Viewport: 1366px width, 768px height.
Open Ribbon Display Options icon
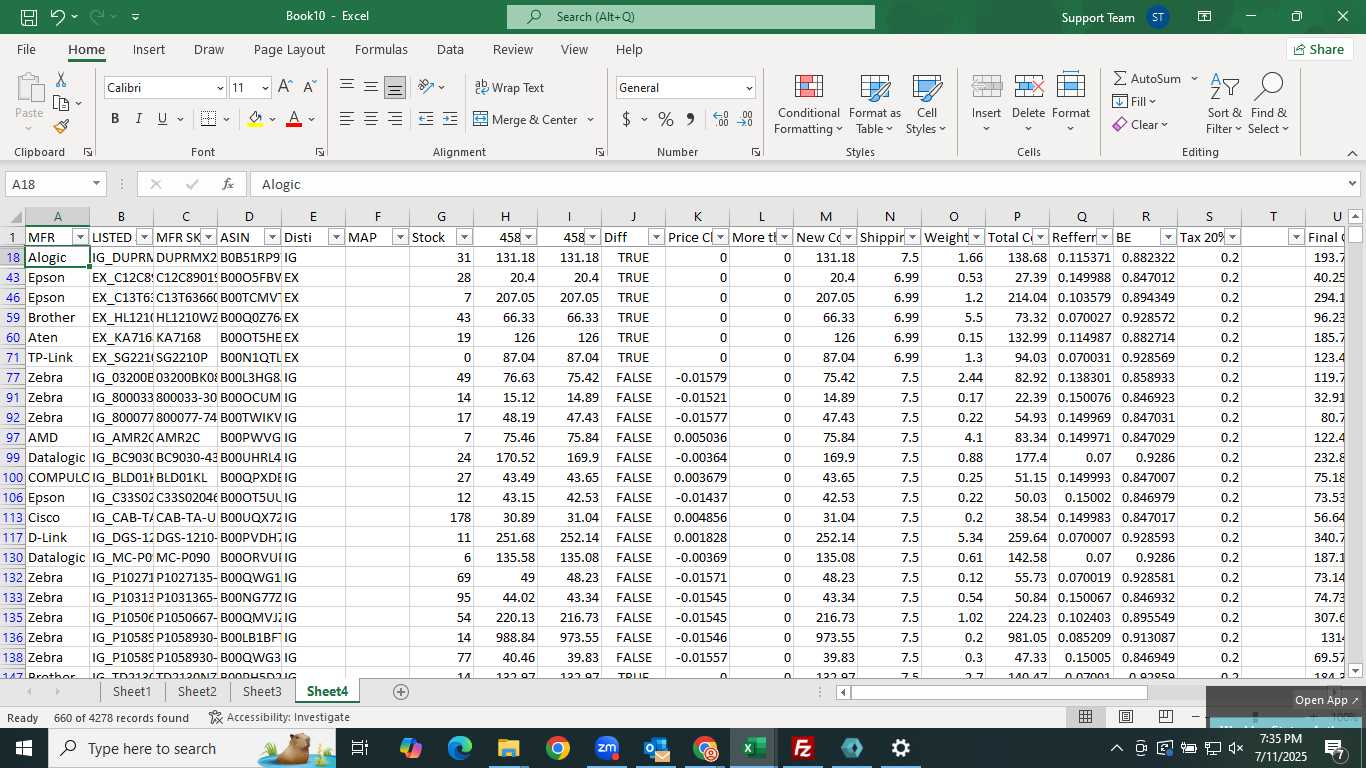pyautogui.click(x=1204, y=17)
